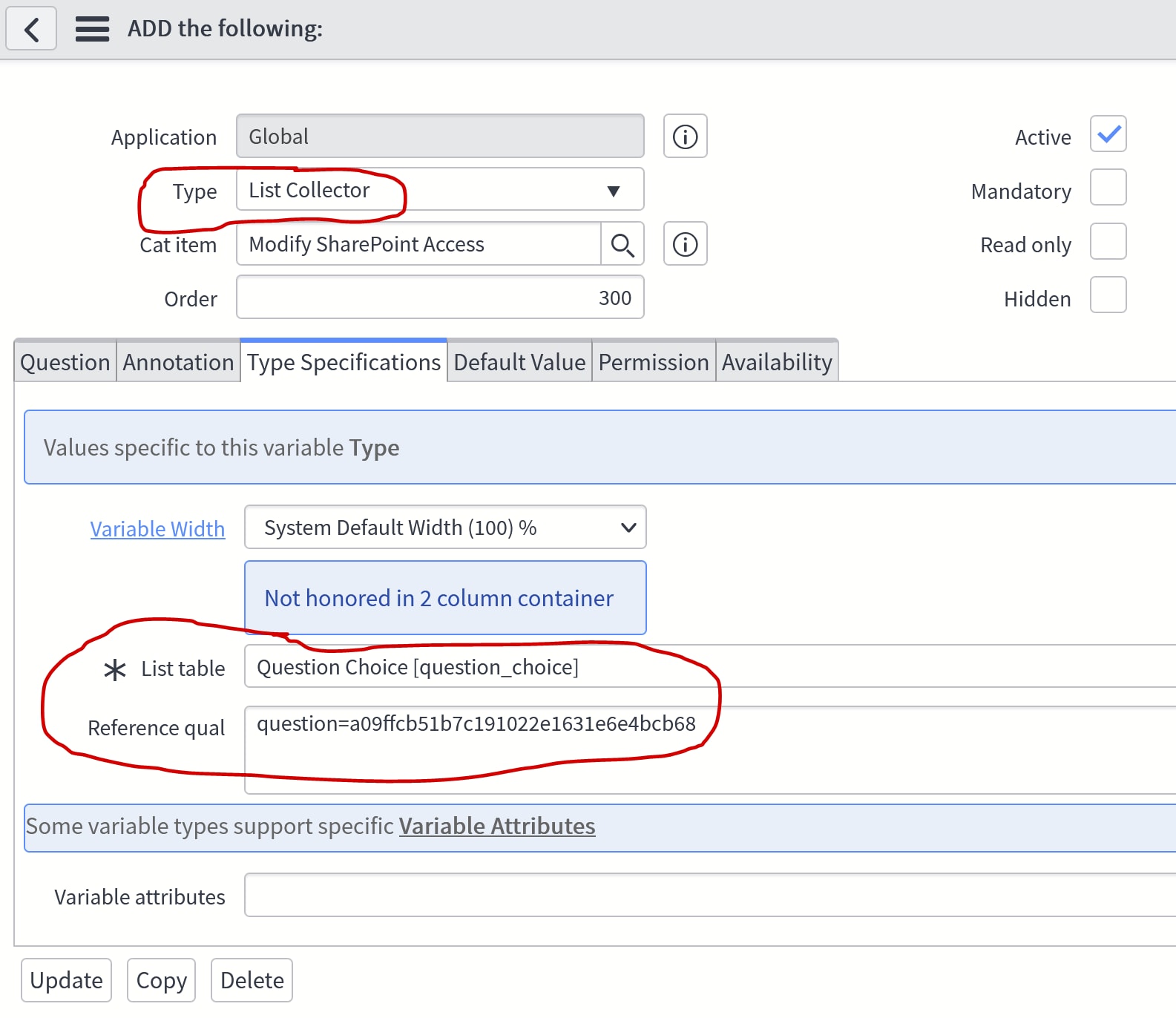Click the back arrow button
Image resolution: width=1176 pixels, height=1018 pixels.
pos(31,30)
